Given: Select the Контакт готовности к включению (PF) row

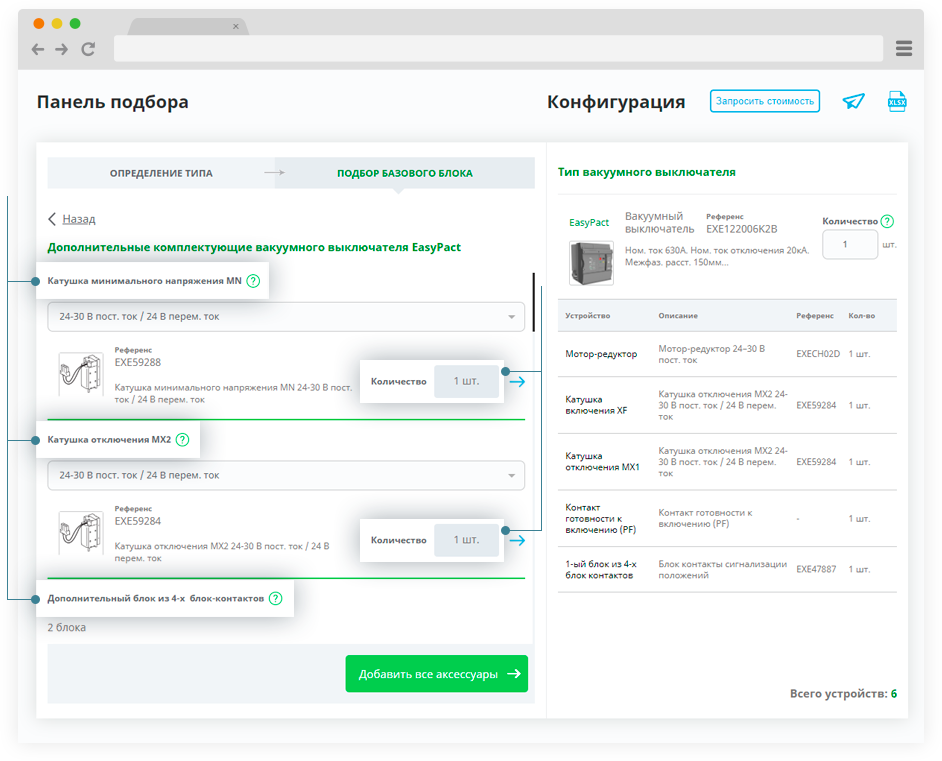Looking at the screenshot, I should coord(727,518).
